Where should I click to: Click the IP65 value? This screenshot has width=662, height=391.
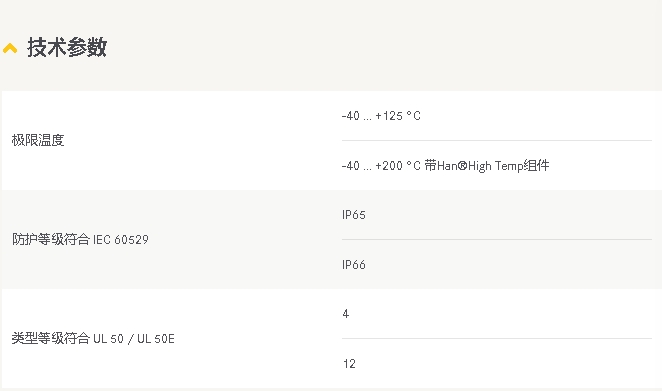(354, 215)
